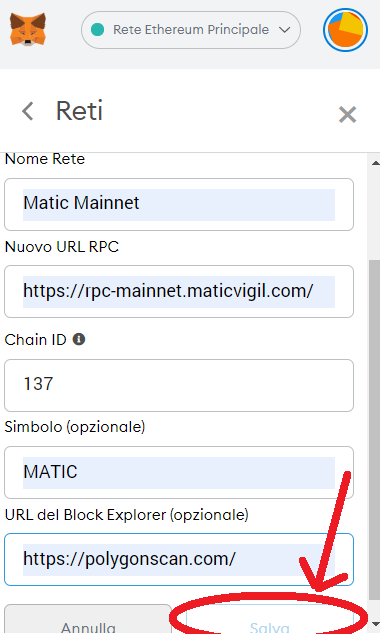Click the empty scrollbar track above the thumb
Viewport: 380px width, 634px height.
(x=375, y=214)
